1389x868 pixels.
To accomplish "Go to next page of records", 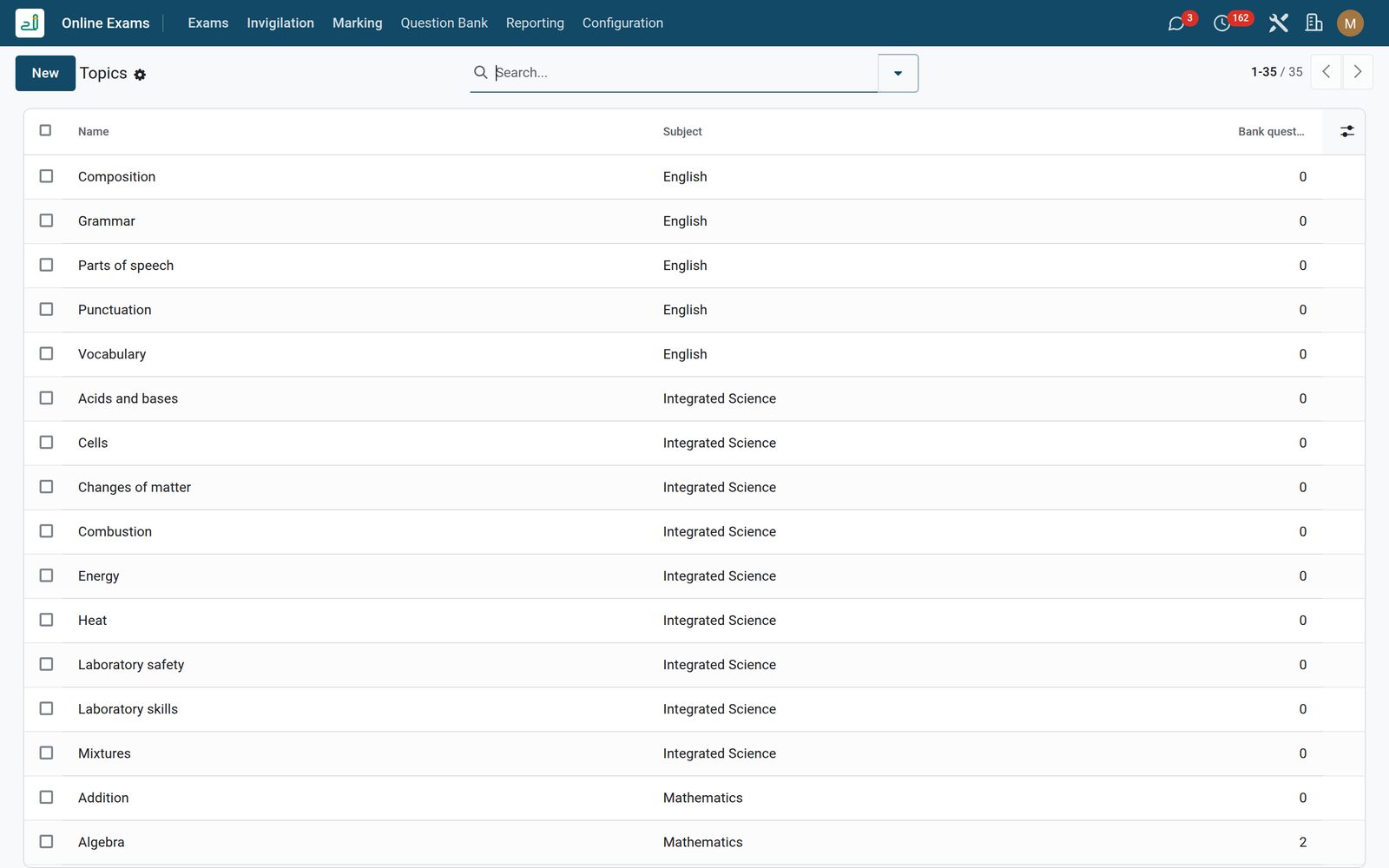I will point(1358,72).
